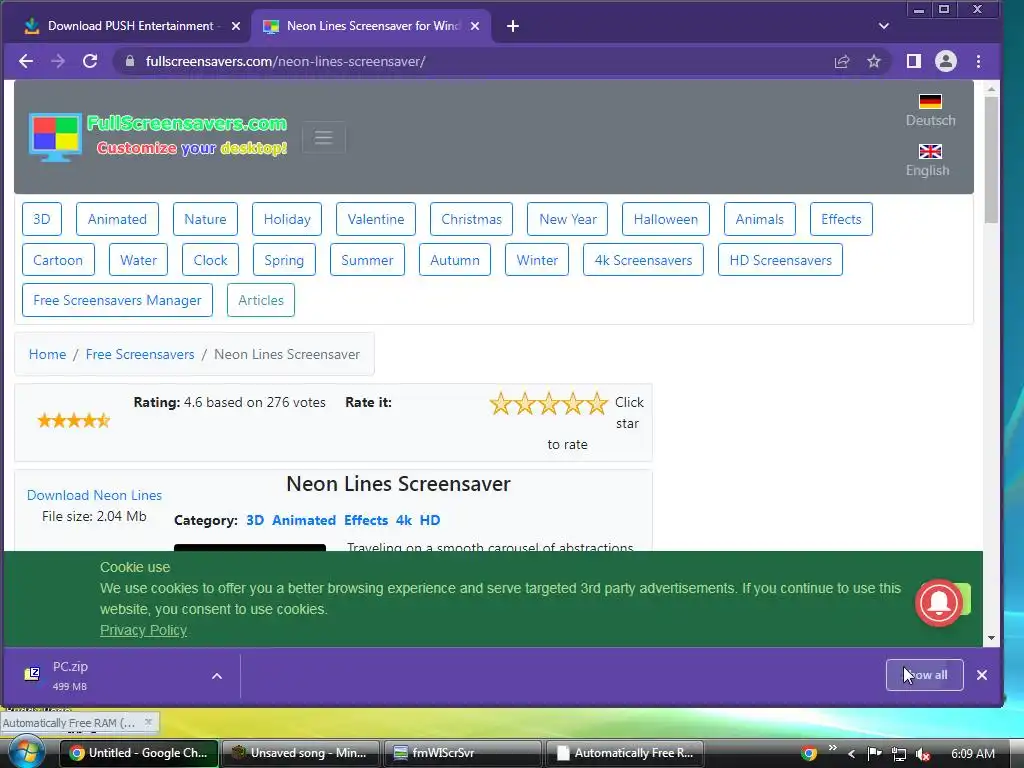Switch to fmWIScrSvr taskbar item

tap(462, 753)
